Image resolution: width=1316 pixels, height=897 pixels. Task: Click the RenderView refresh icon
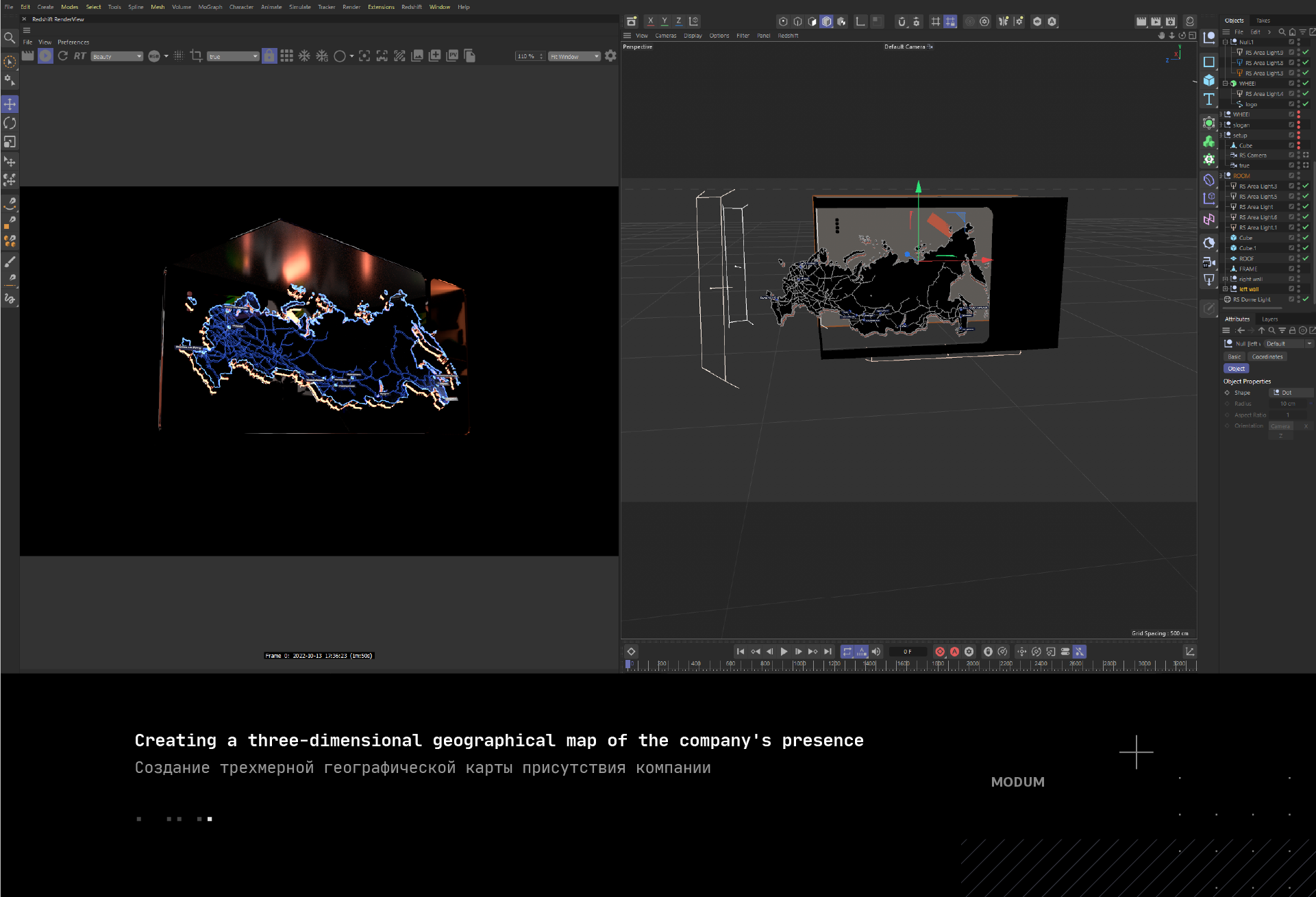[x=63, y=56]
